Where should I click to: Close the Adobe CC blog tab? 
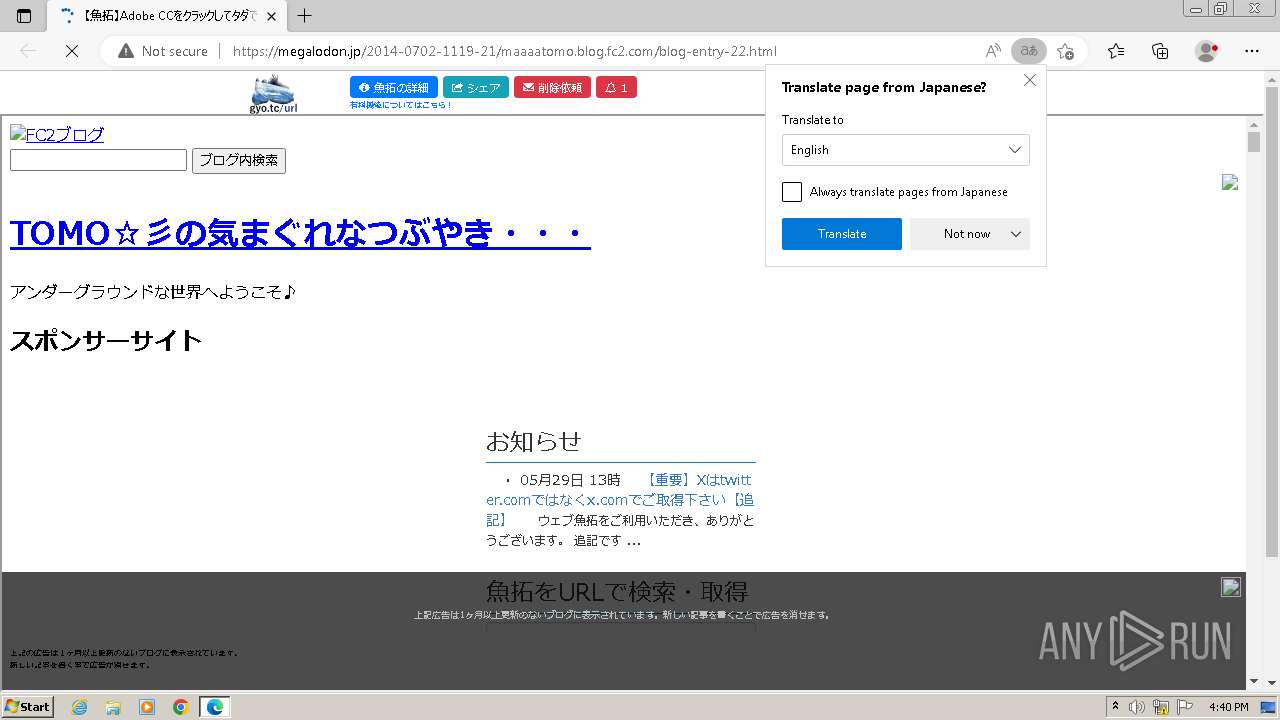271,16
